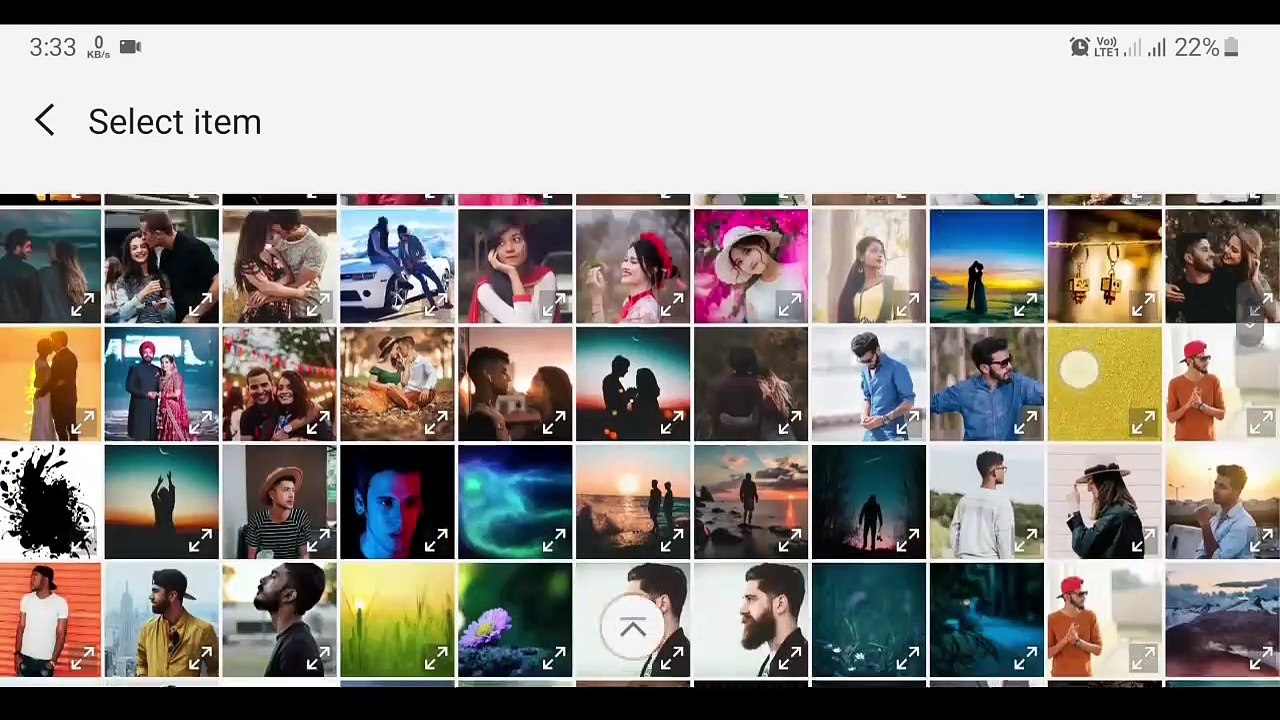Expand preview of man in denim shirt with sunglasses
1280x720 pixels.
click(1027, 423)
